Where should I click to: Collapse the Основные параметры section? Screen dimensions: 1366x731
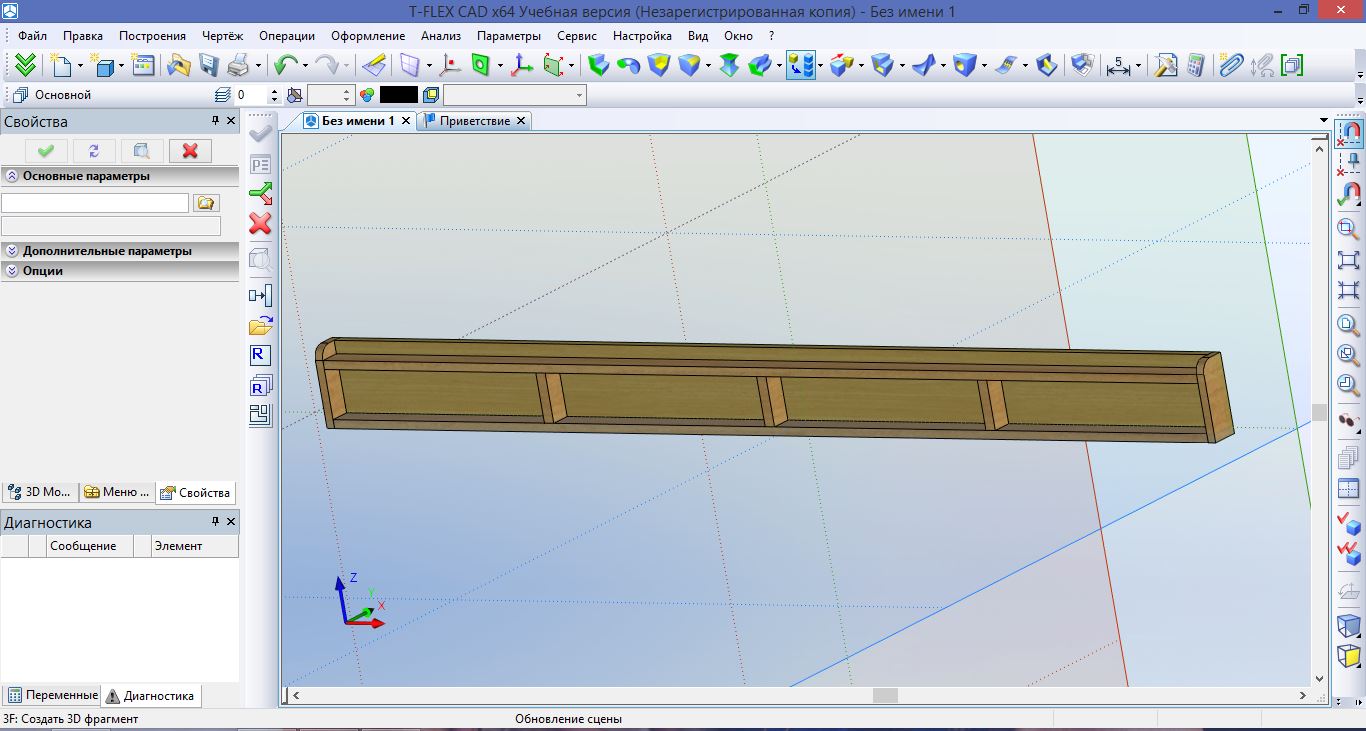click(12, 175)
